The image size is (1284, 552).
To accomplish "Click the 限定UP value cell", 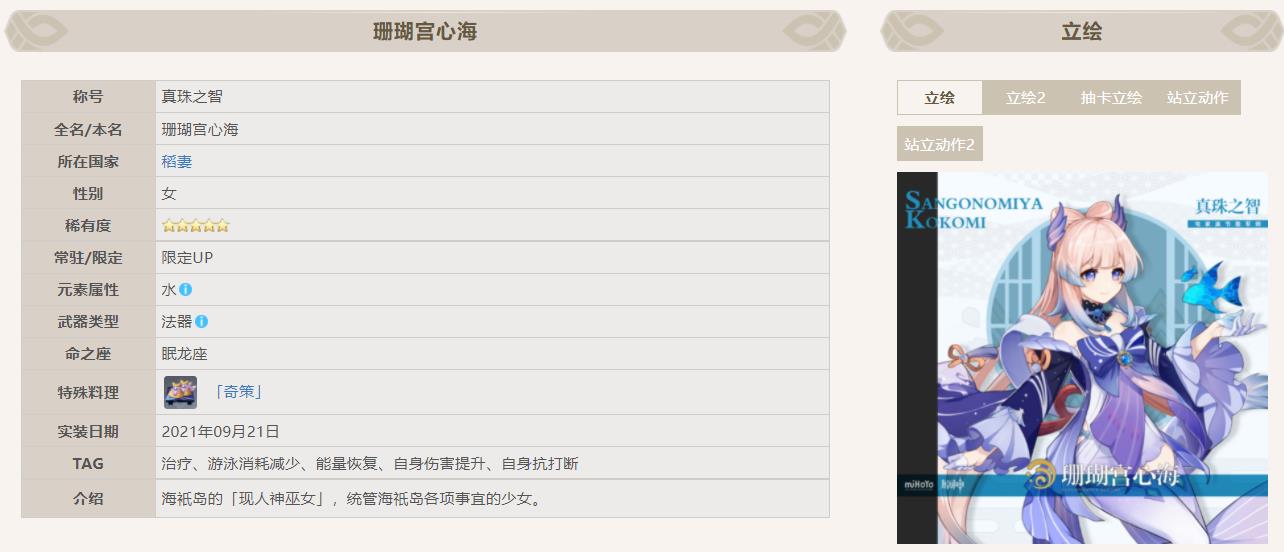I will [492, 258].
